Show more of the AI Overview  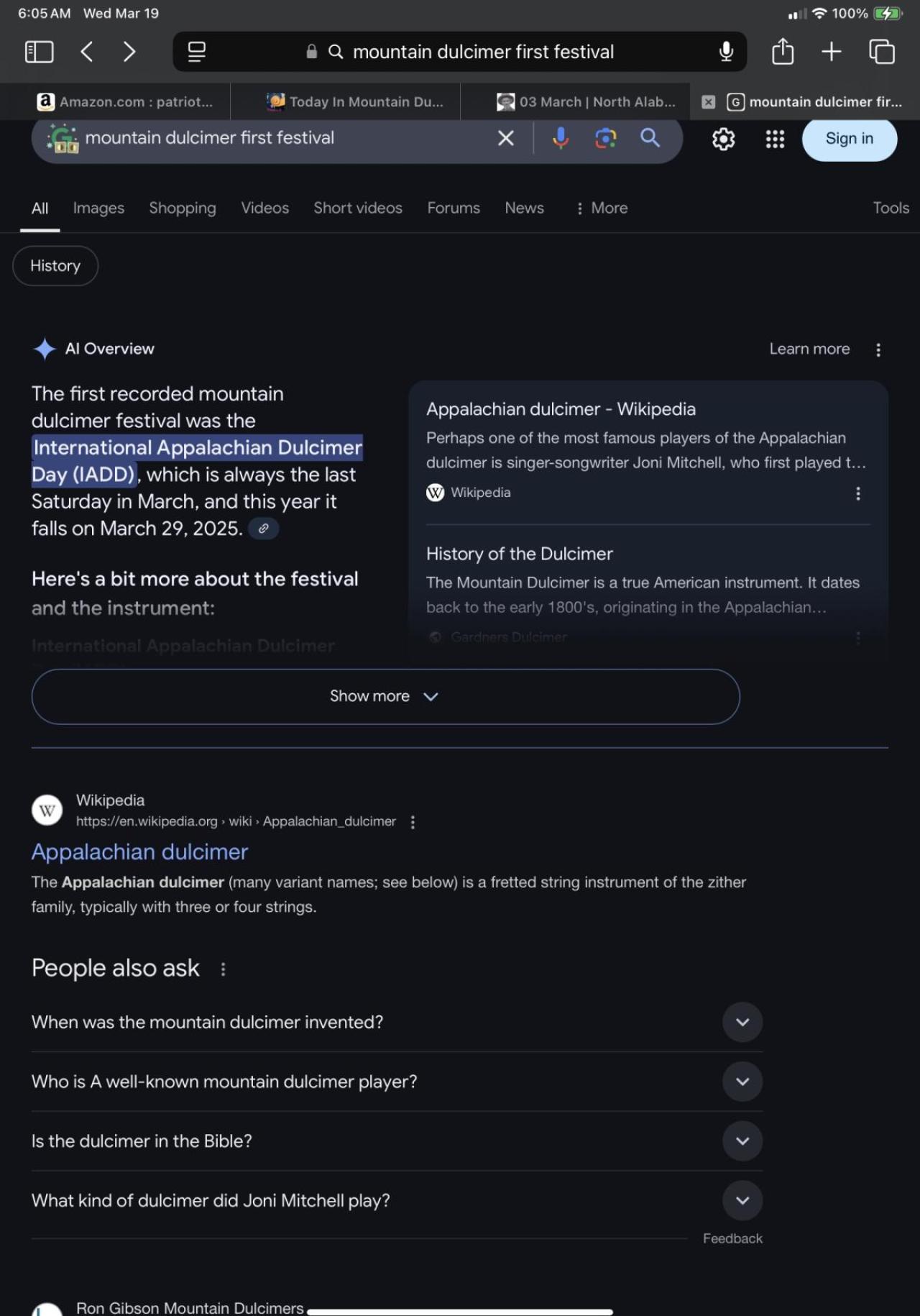(x=385, y=696)
